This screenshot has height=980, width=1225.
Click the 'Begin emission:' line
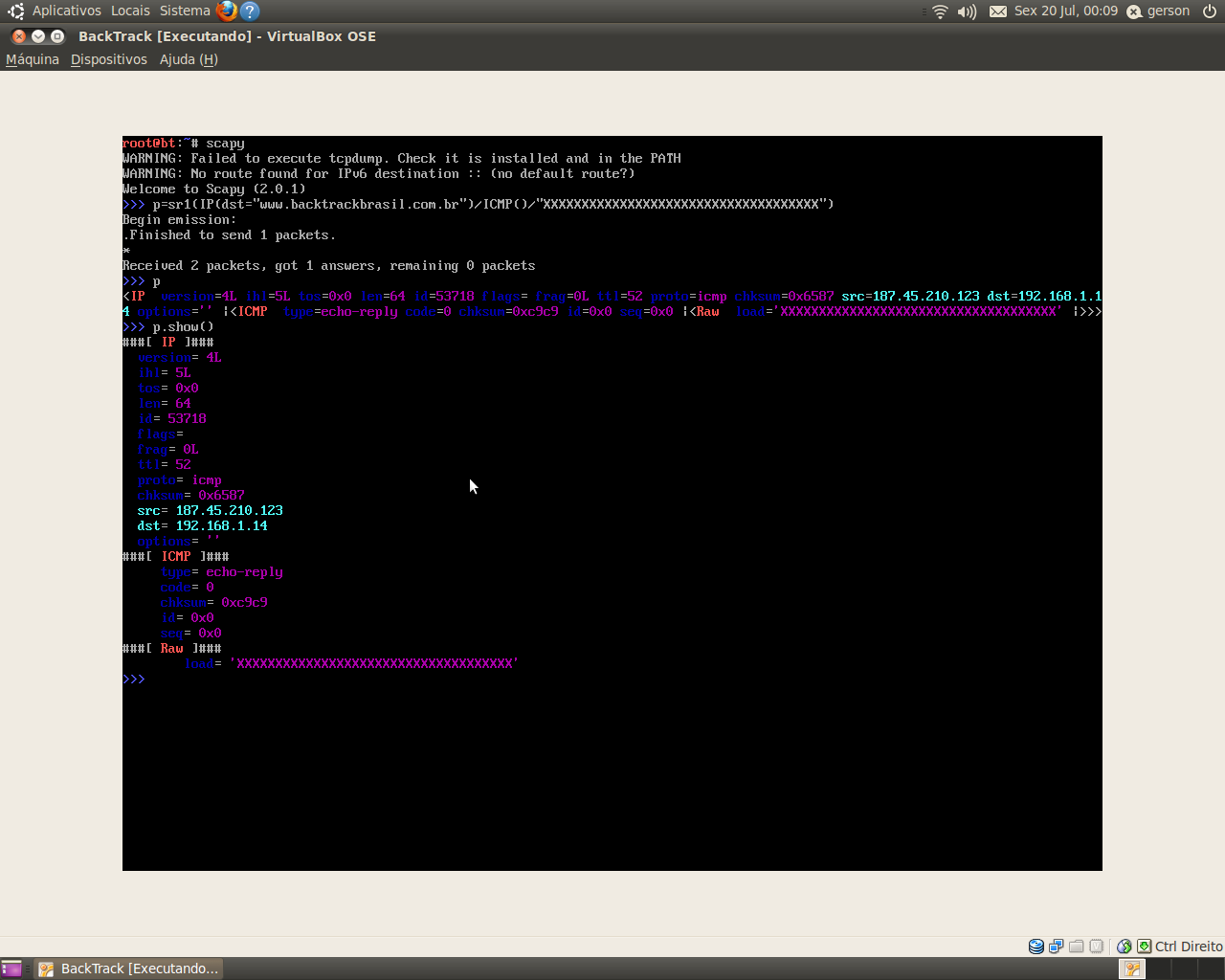click(180, 220)
